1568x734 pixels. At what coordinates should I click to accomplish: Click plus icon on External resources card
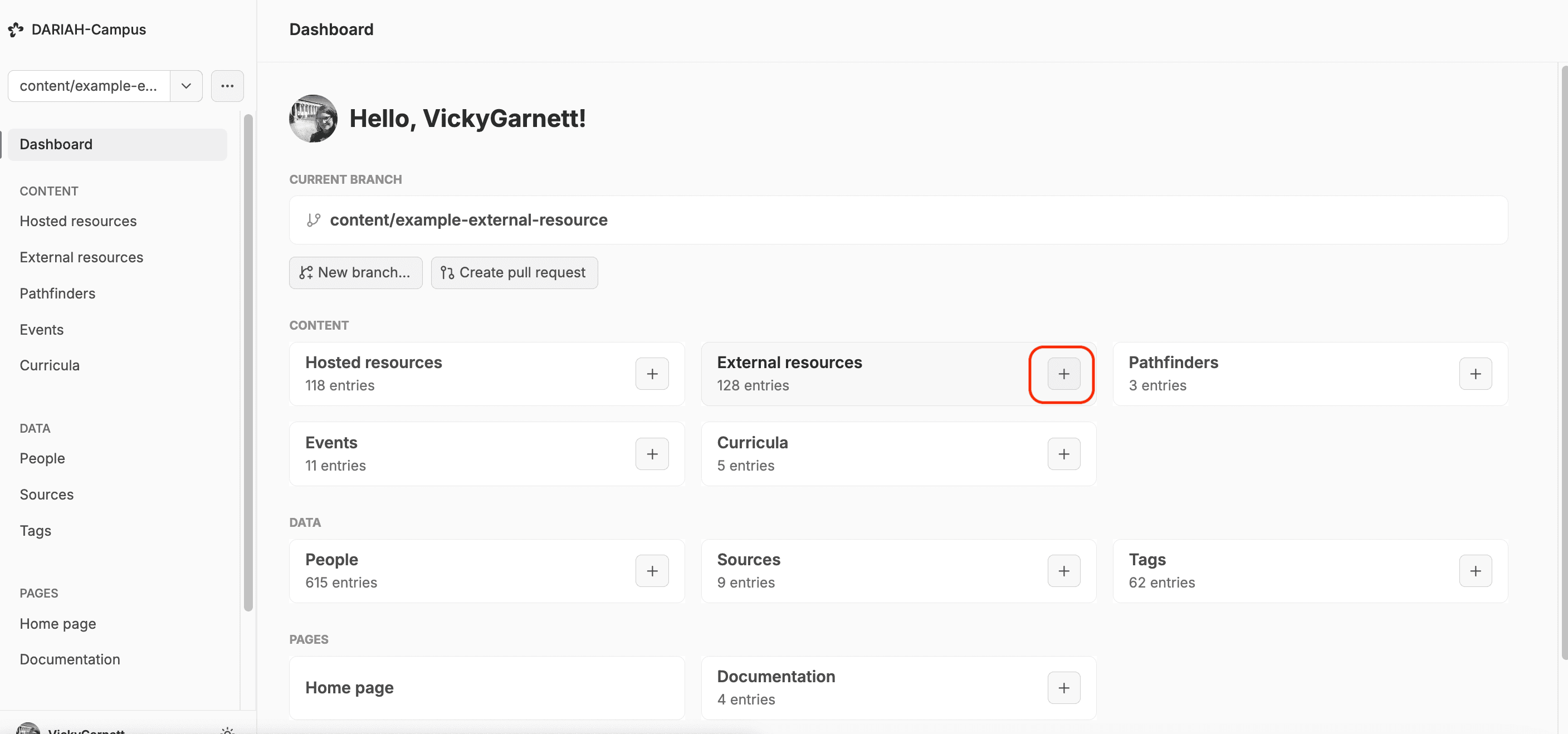pos(1063,374)
